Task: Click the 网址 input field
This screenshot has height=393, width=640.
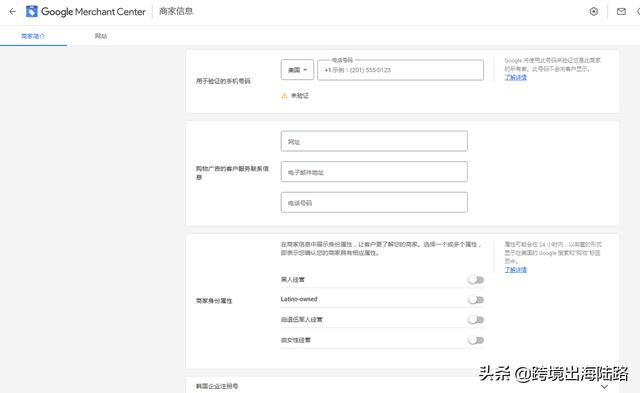Action: pos(374,141)
